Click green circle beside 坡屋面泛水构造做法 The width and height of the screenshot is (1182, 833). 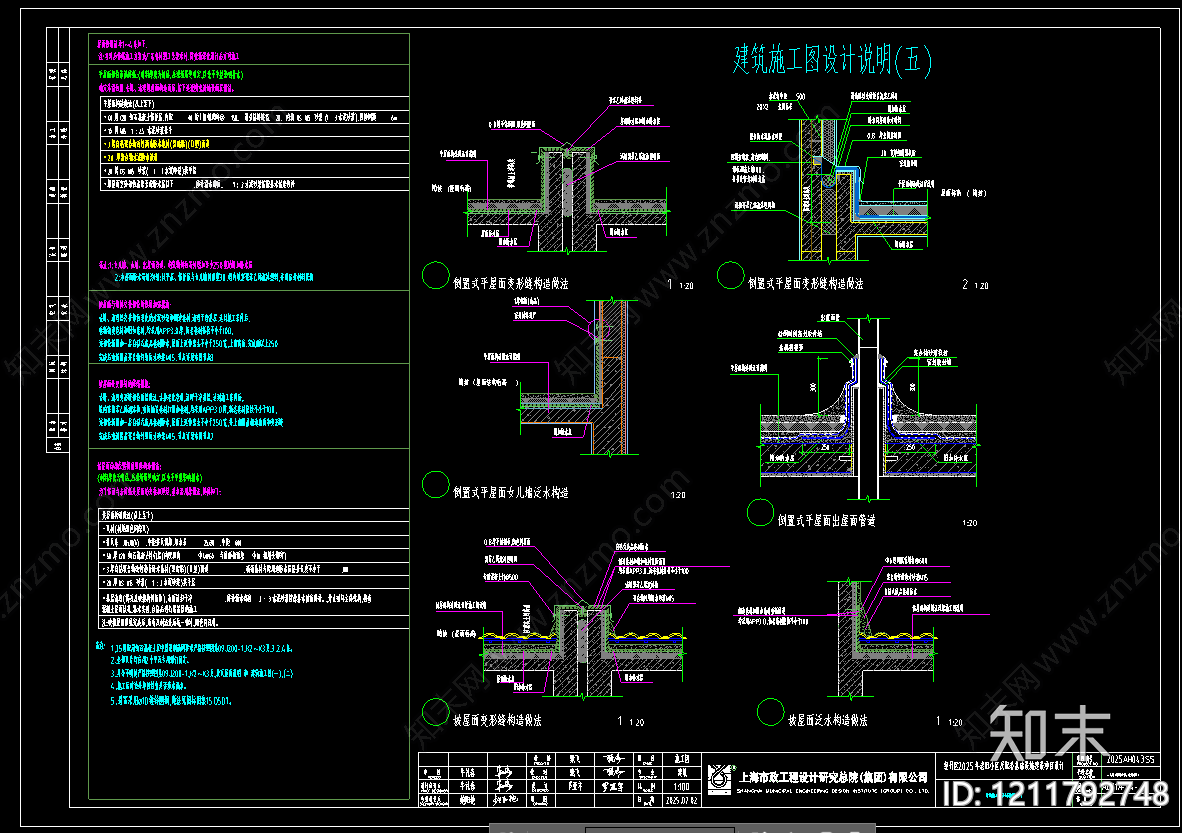(770, 713)
